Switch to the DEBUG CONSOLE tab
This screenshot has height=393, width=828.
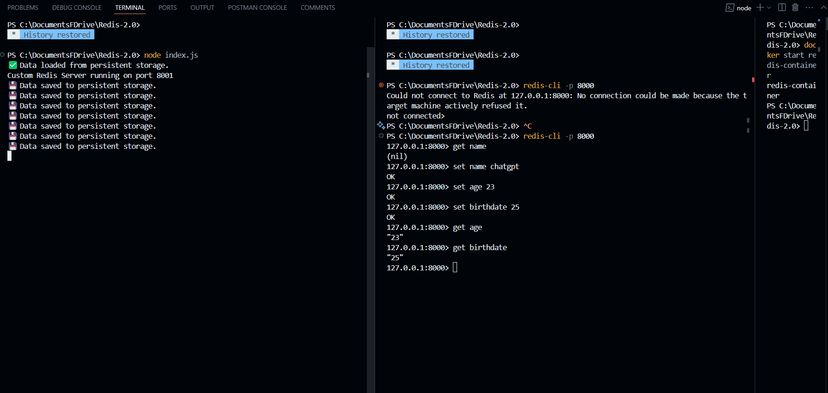(77, 8)
